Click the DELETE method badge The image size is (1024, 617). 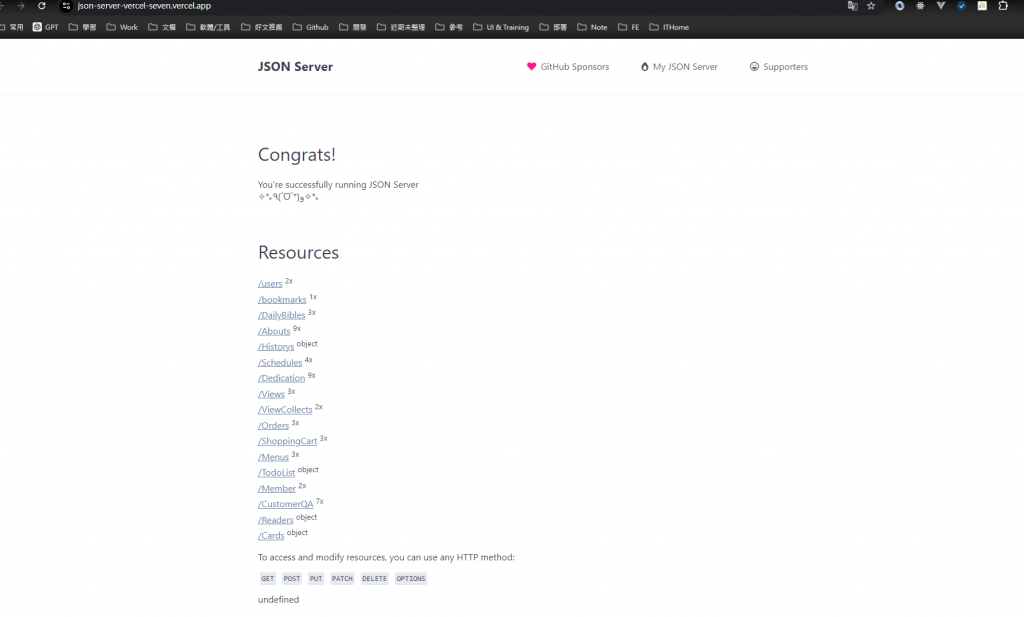pos(374,578)
